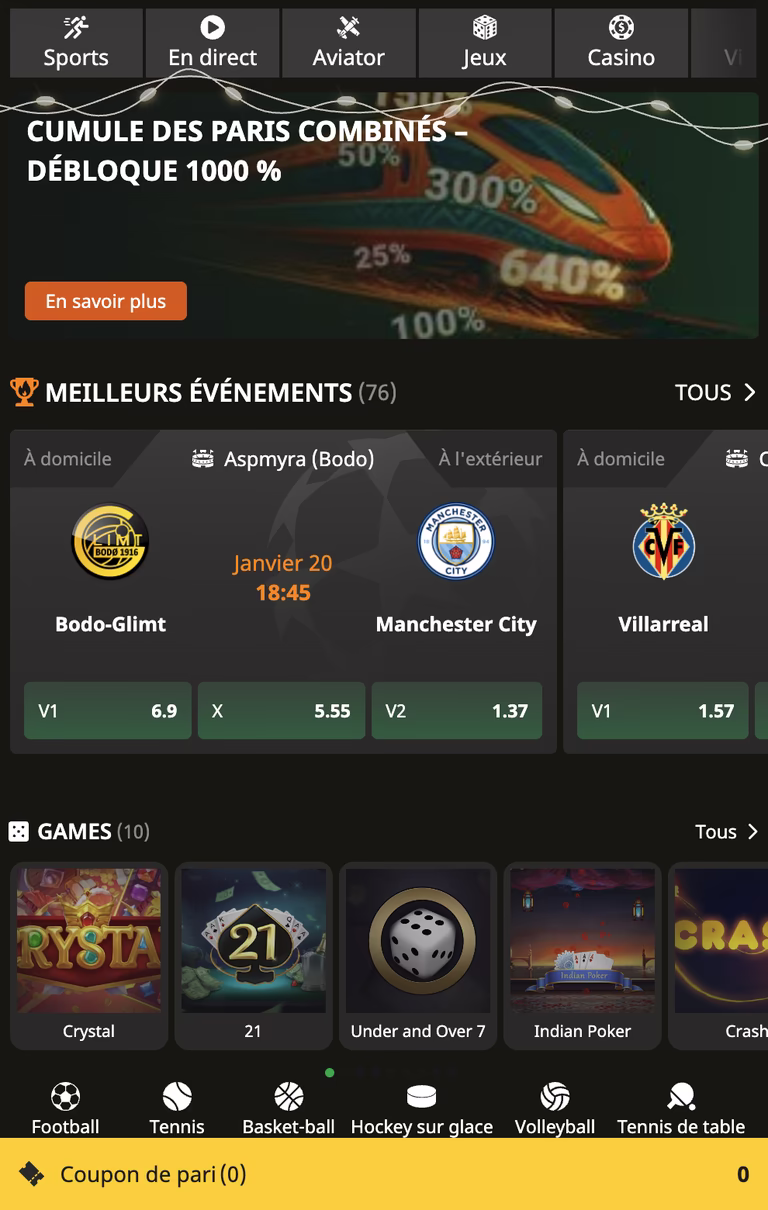Pick V2 odds 1.37 for Manchester City
768x1210 pixels.
point(457,711)
